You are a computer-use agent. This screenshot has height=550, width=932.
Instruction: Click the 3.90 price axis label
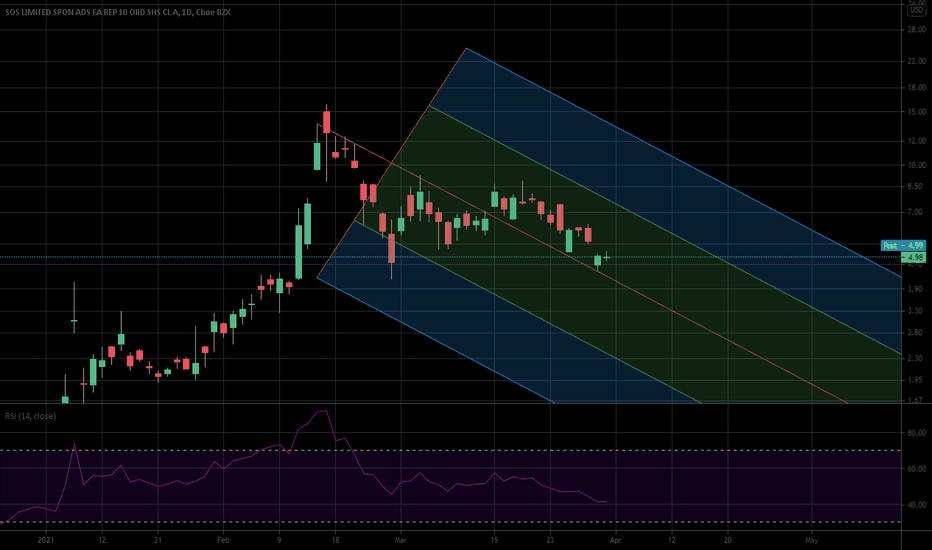(x=917, y=289)
